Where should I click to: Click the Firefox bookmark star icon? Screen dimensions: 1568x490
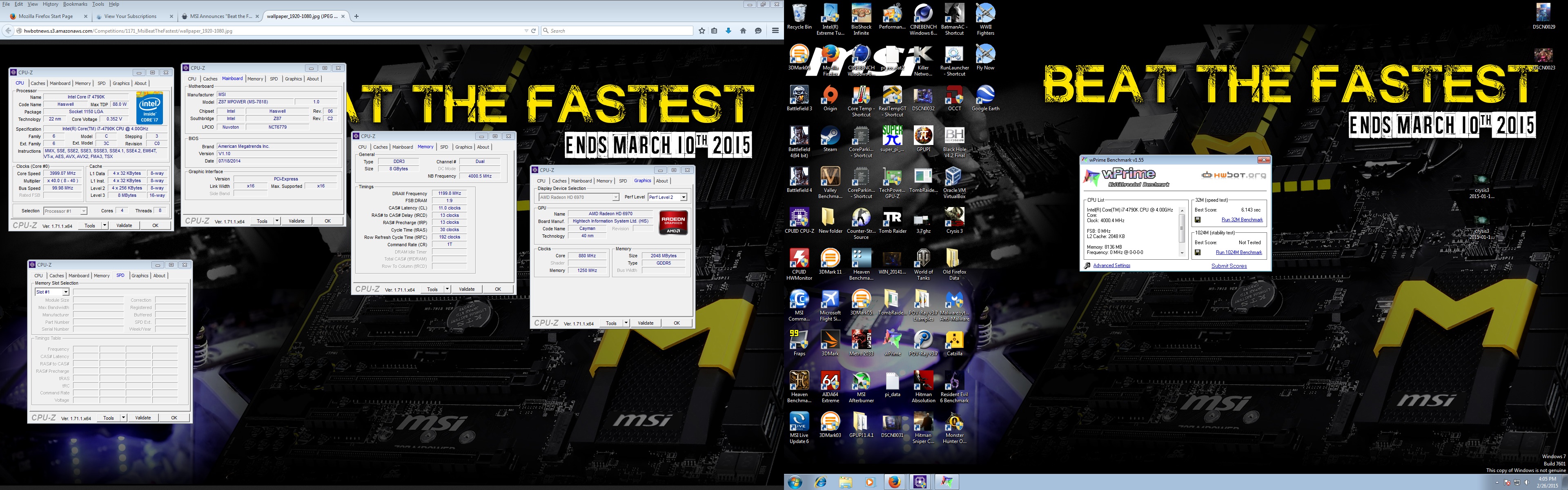[702, 31]
